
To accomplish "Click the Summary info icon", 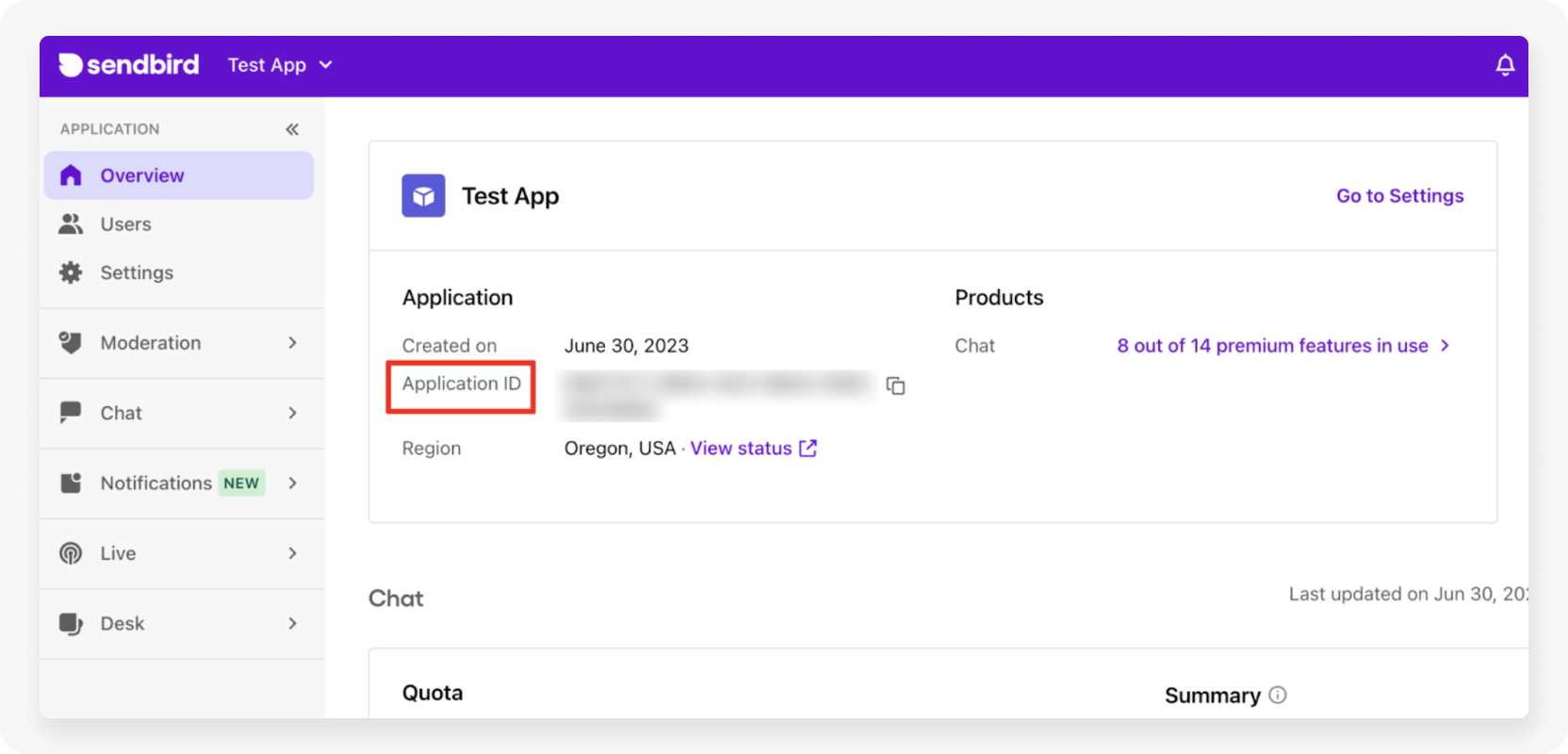I will (x=1278, y=696).
